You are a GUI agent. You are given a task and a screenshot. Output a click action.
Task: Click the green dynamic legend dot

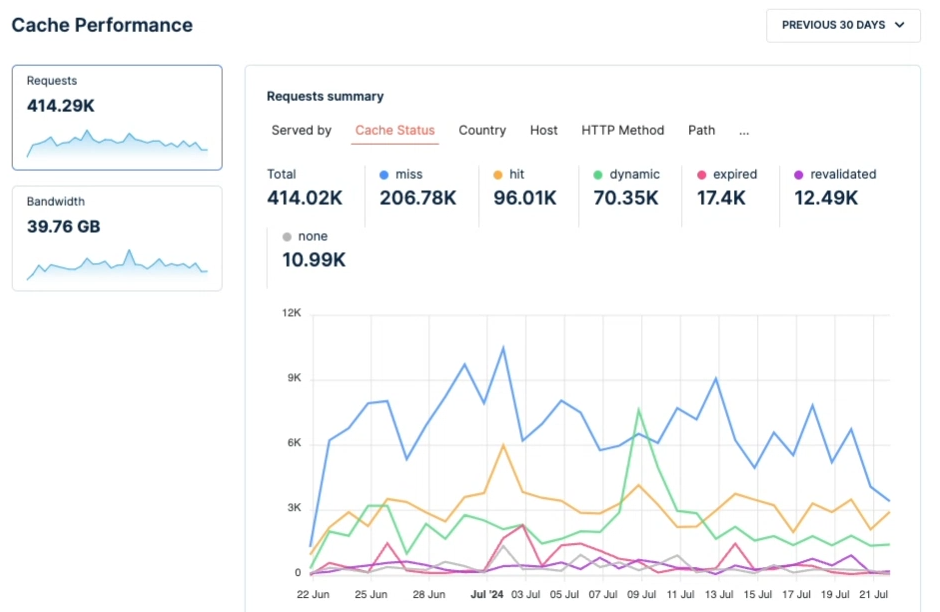coord(598,175)
